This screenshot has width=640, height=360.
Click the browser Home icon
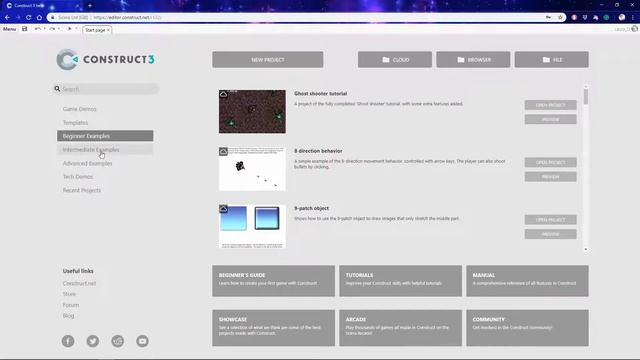(39, 18)
